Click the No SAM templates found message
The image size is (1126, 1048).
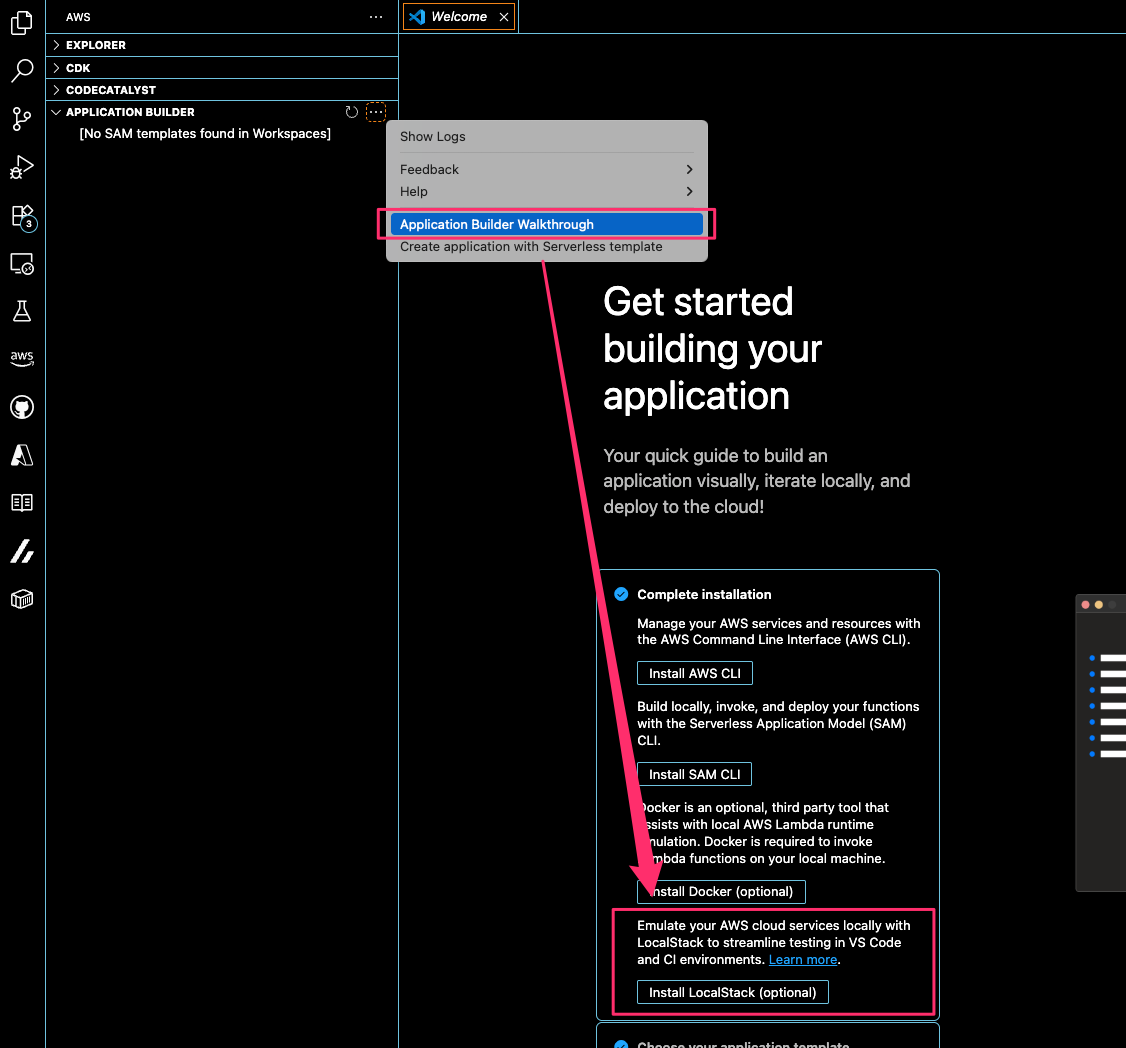pyautogui.click(x=205, y=134)
